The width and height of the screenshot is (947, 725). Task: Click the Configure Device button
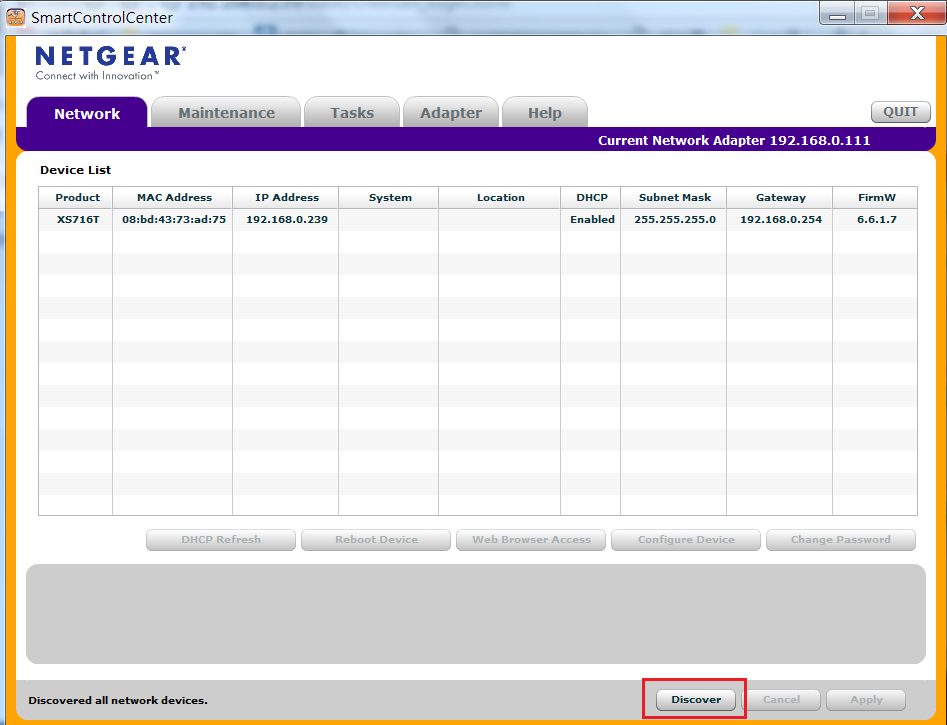686,540
